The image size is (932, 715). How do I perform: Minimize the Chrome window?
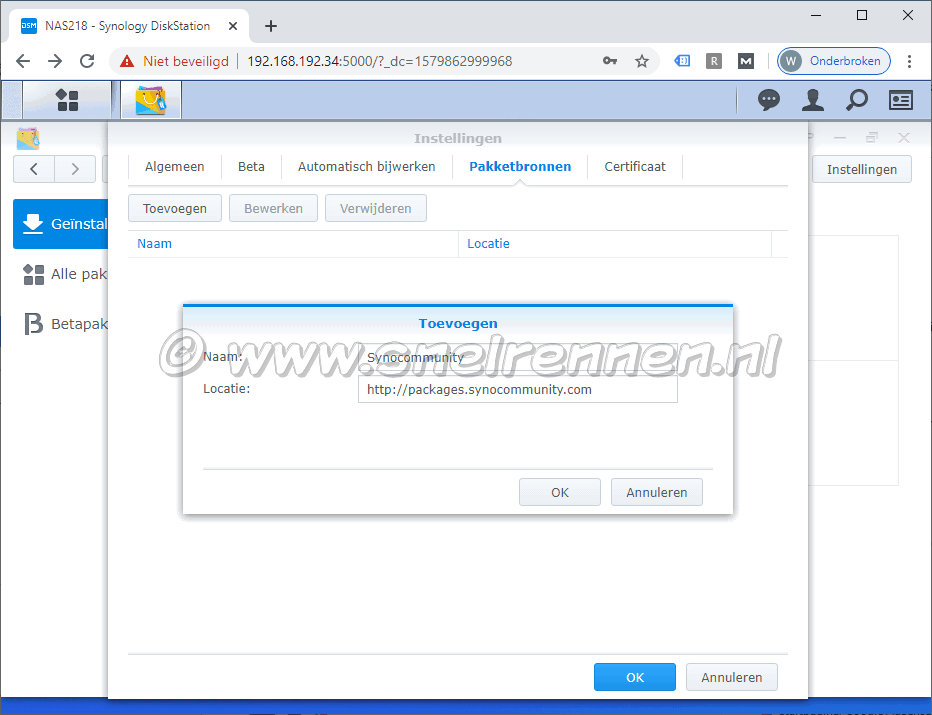816,15
